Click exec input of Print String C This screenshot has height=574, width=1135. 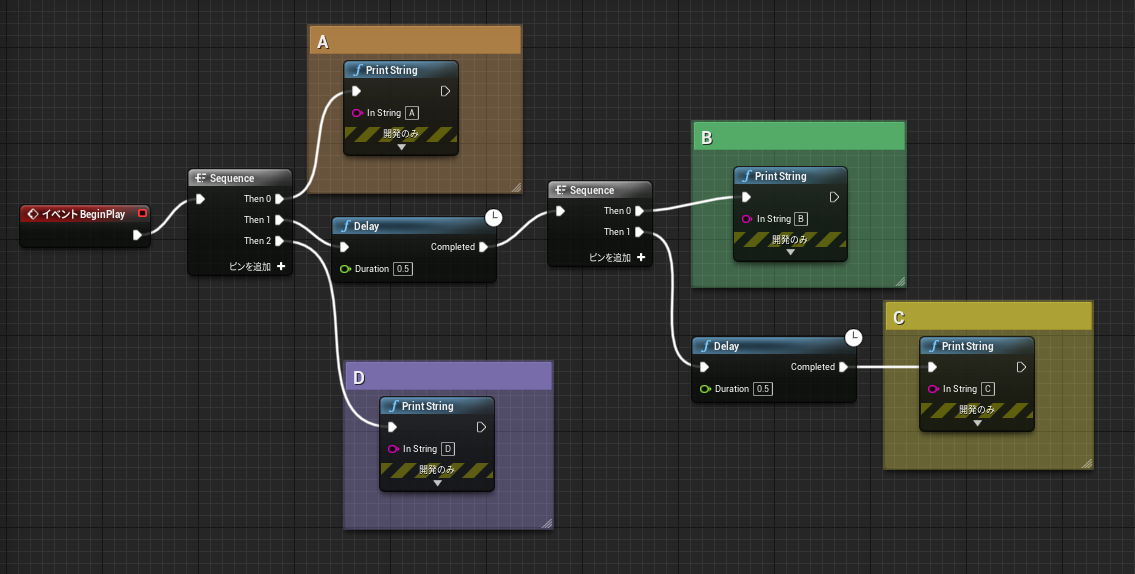pos(932,367)
